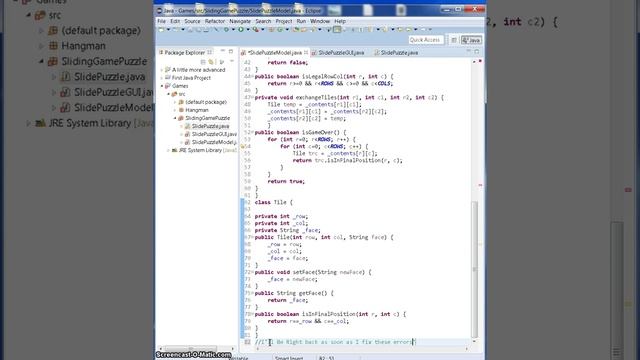Click the warning marker on line 54

point(243,146)
